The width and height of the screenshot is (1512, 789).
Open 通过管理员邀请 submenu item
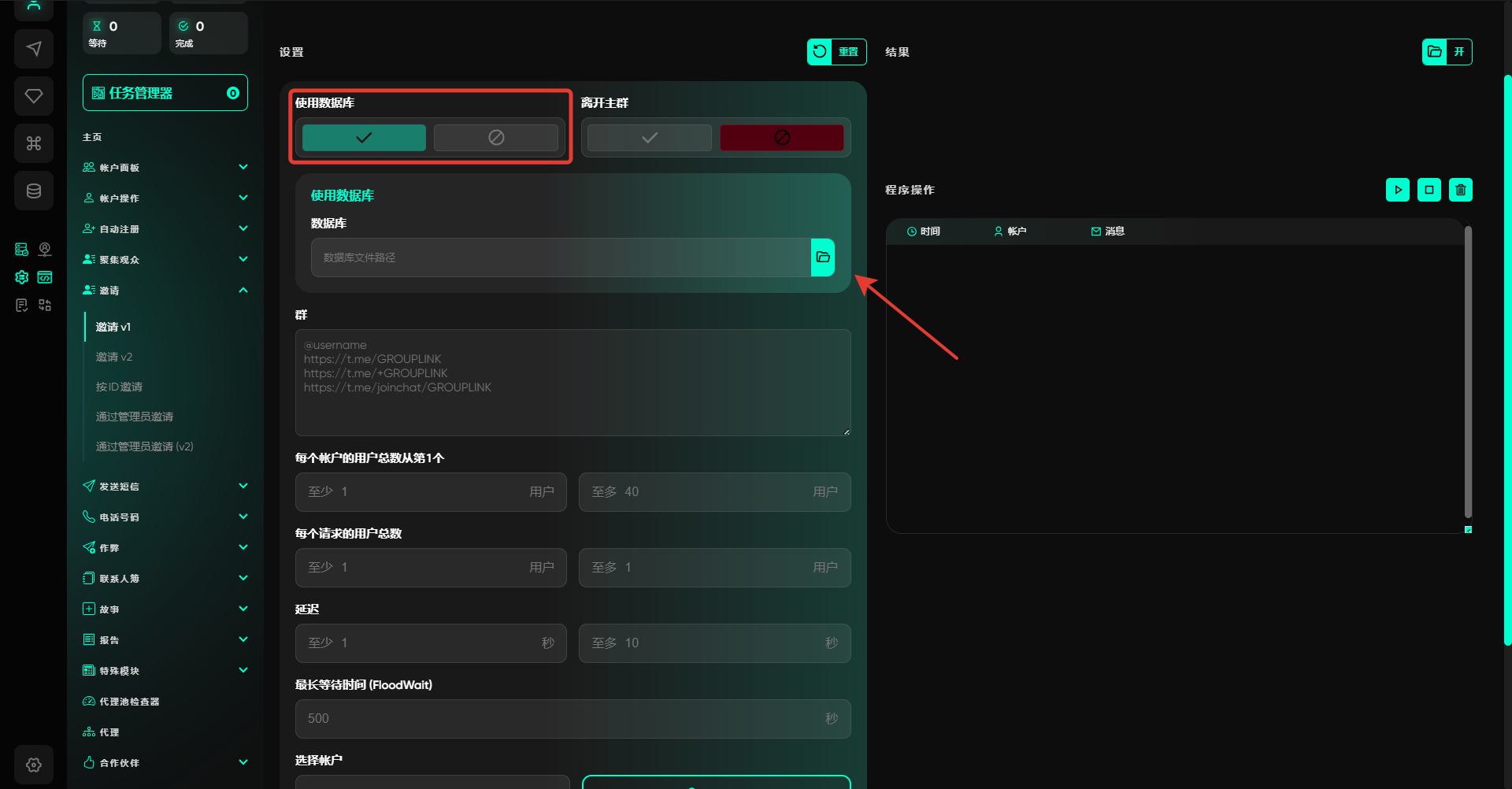[135, 417]
